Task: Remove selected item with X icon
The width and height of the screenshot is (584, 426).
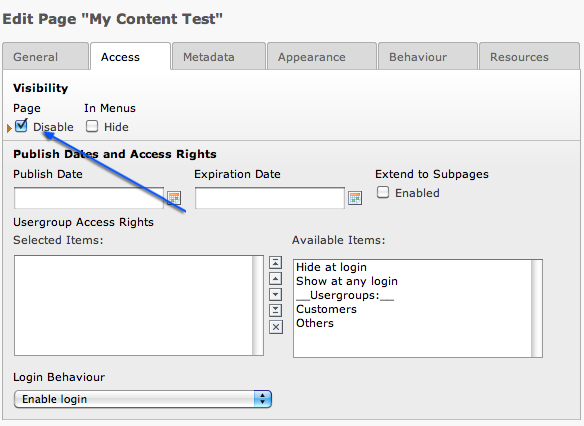Action: pos(276,327)
